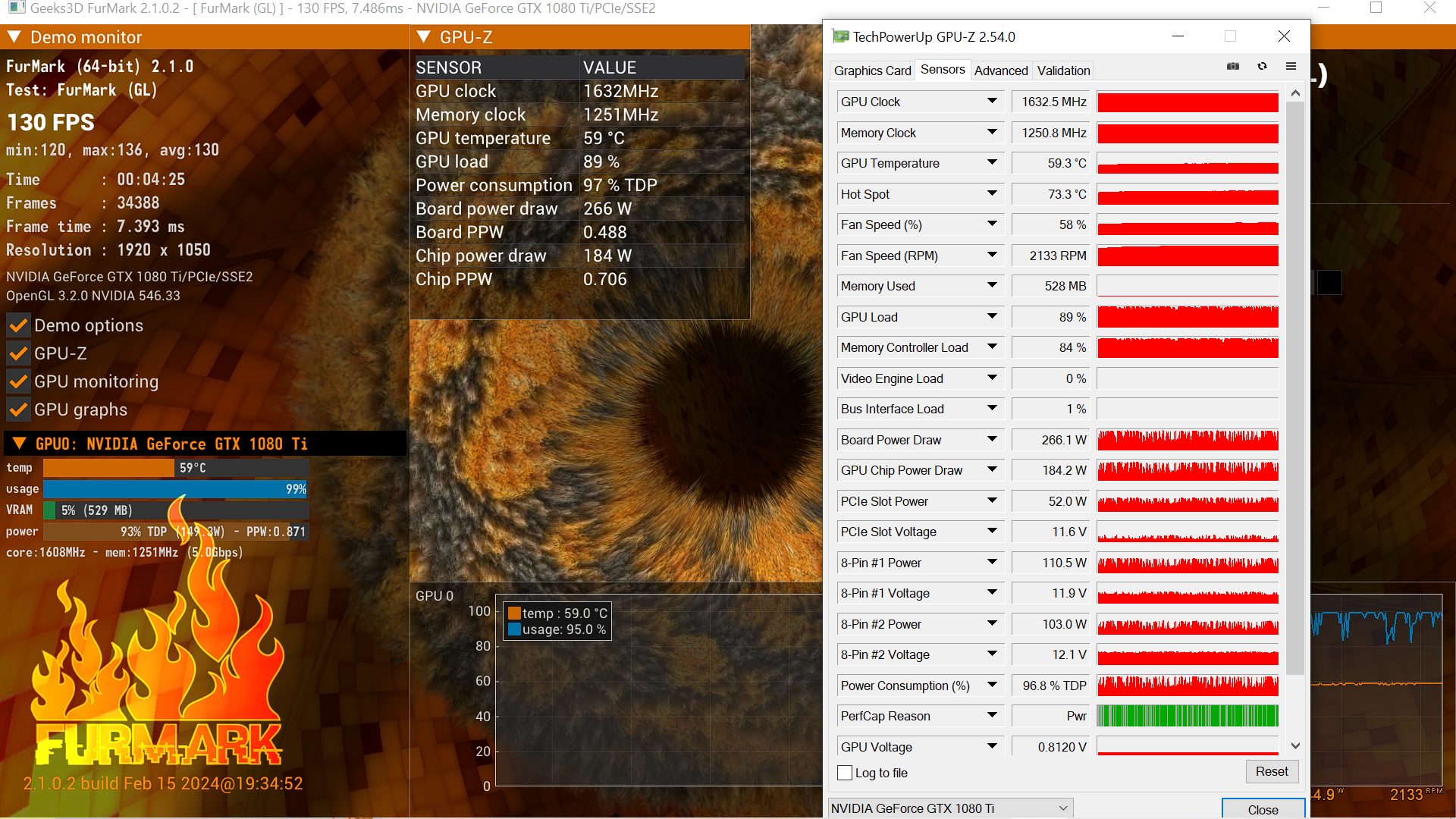Collapse the Demo monitor panel triangle
The width and height of the screenshot is (1456, 819).
pyautogui.click(x=14, y=37)
